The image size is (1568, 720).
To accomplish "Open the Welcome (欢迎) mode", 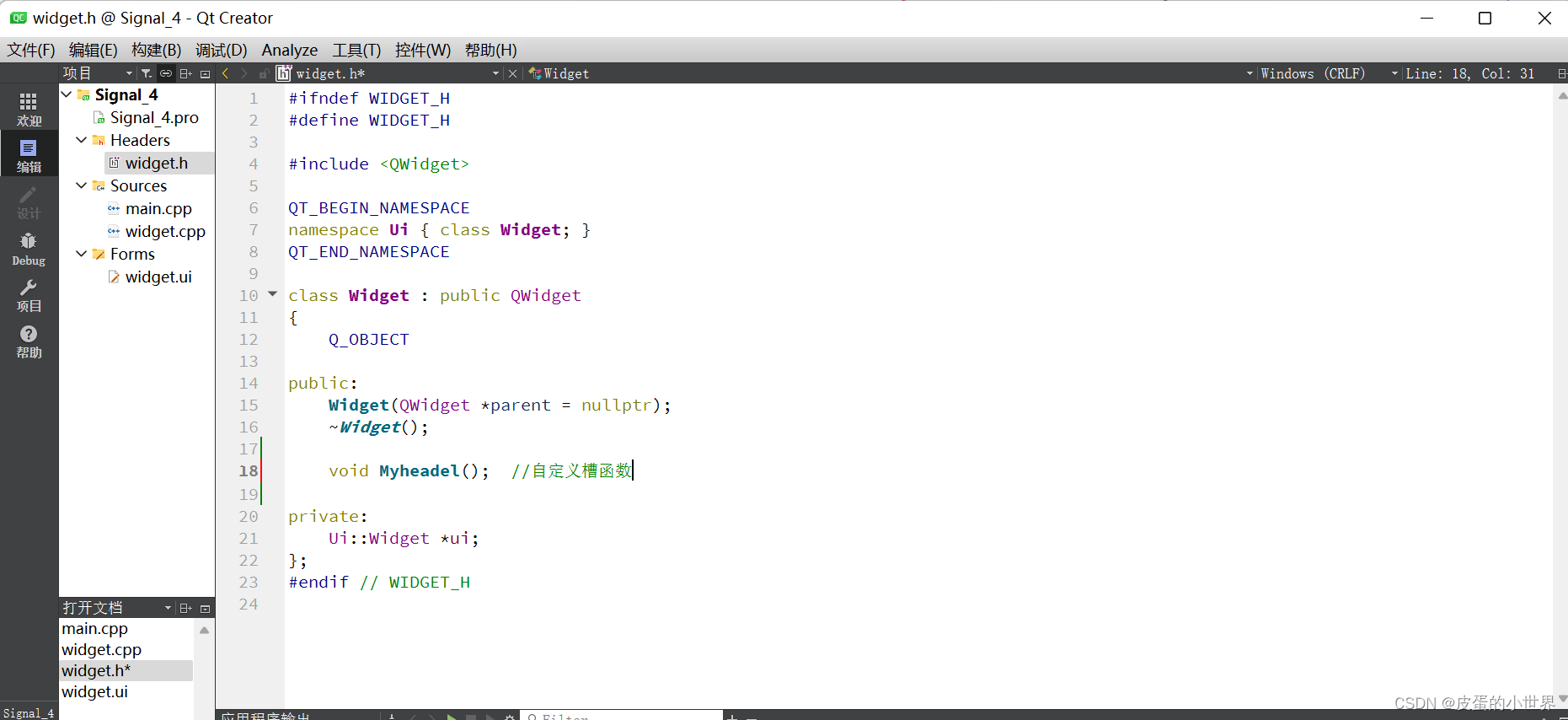I will point(29,110).
